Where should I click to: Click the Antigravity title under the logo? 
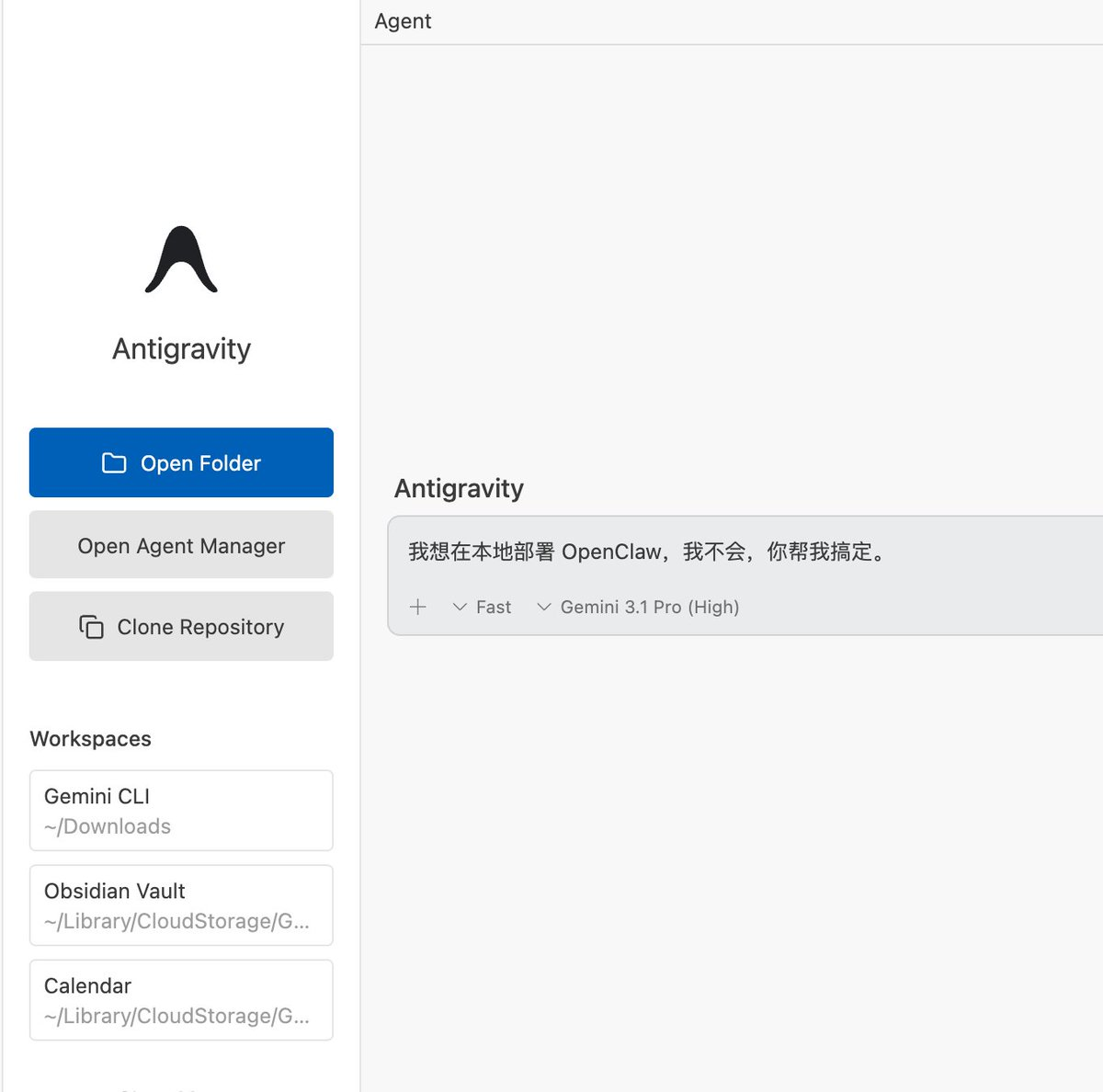[181, 349]
